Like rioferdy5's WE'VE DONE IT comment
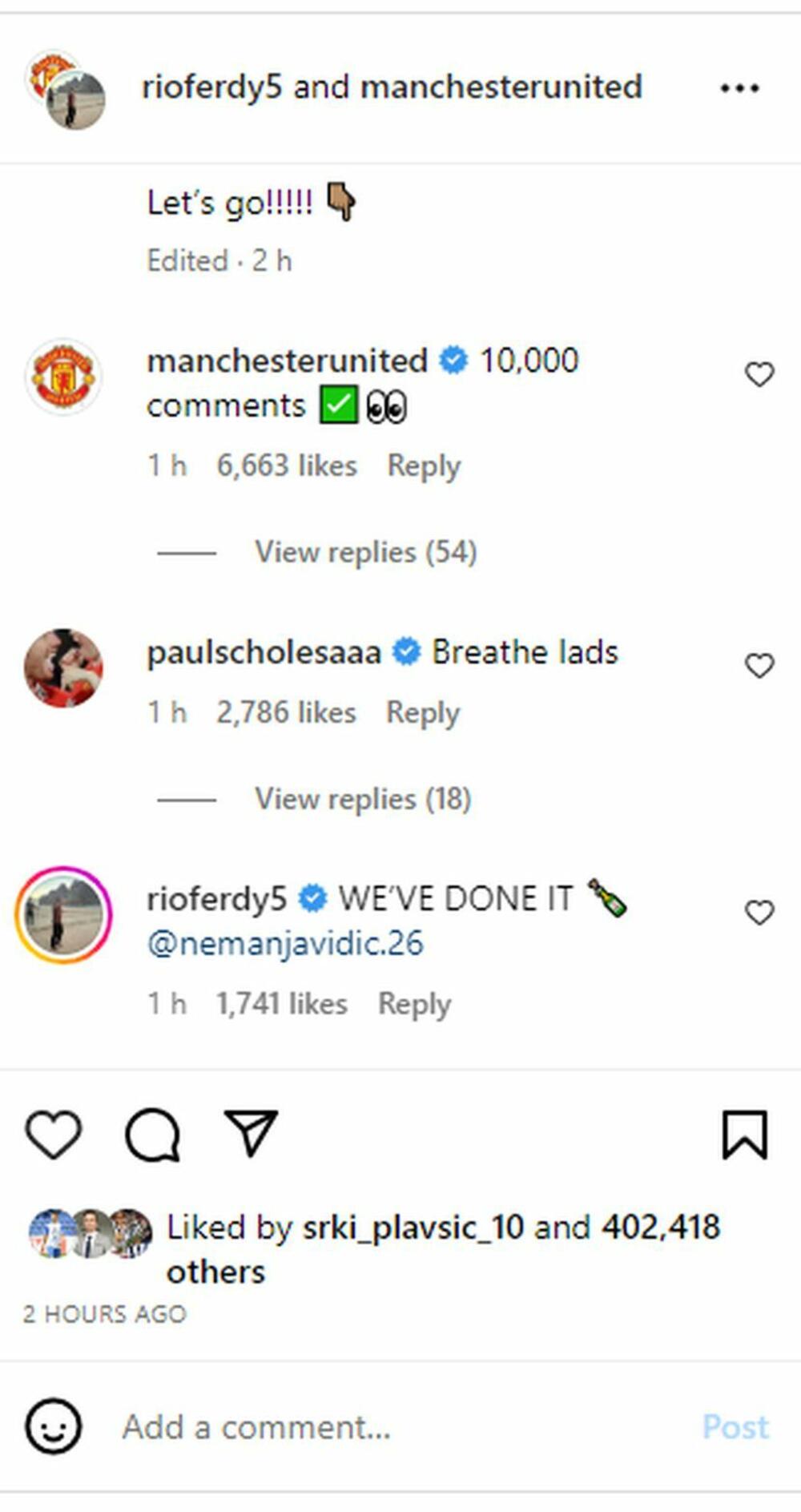Image resolution: width=801 pixels, height=1512 pixels. tap(759, 913)
